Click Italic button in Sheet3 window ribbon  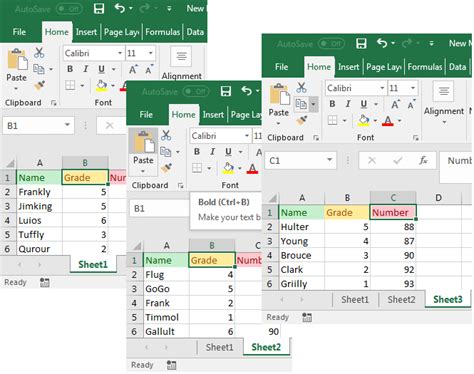[x=348, y=104]
